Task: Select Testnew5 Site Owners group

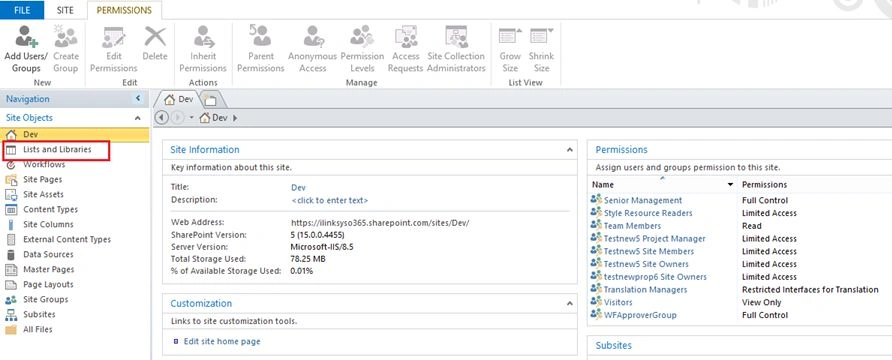Action: 646,264
